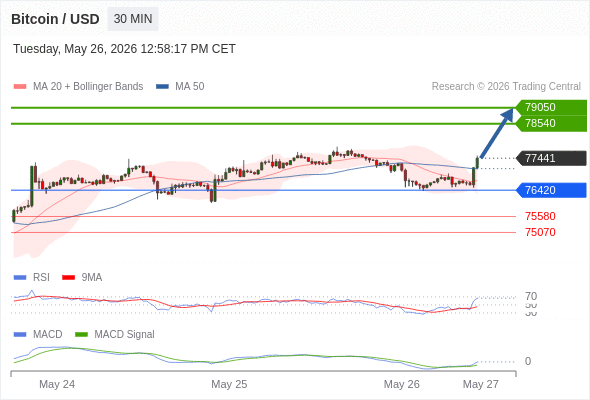Select the 79050 green resistance label
The image size is (590, 400).
click(x=551, y=107)
